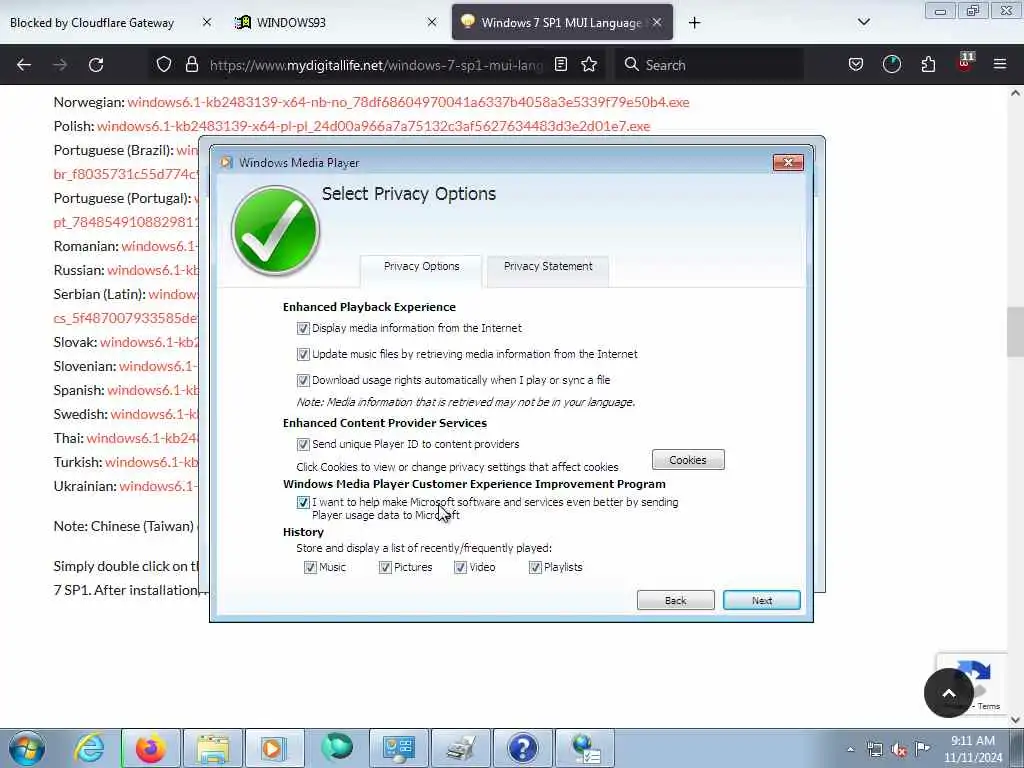The image size is (1024, 768).
Task: Open the Firefox hamburger application menu
Action: [x=1000, y=64]
